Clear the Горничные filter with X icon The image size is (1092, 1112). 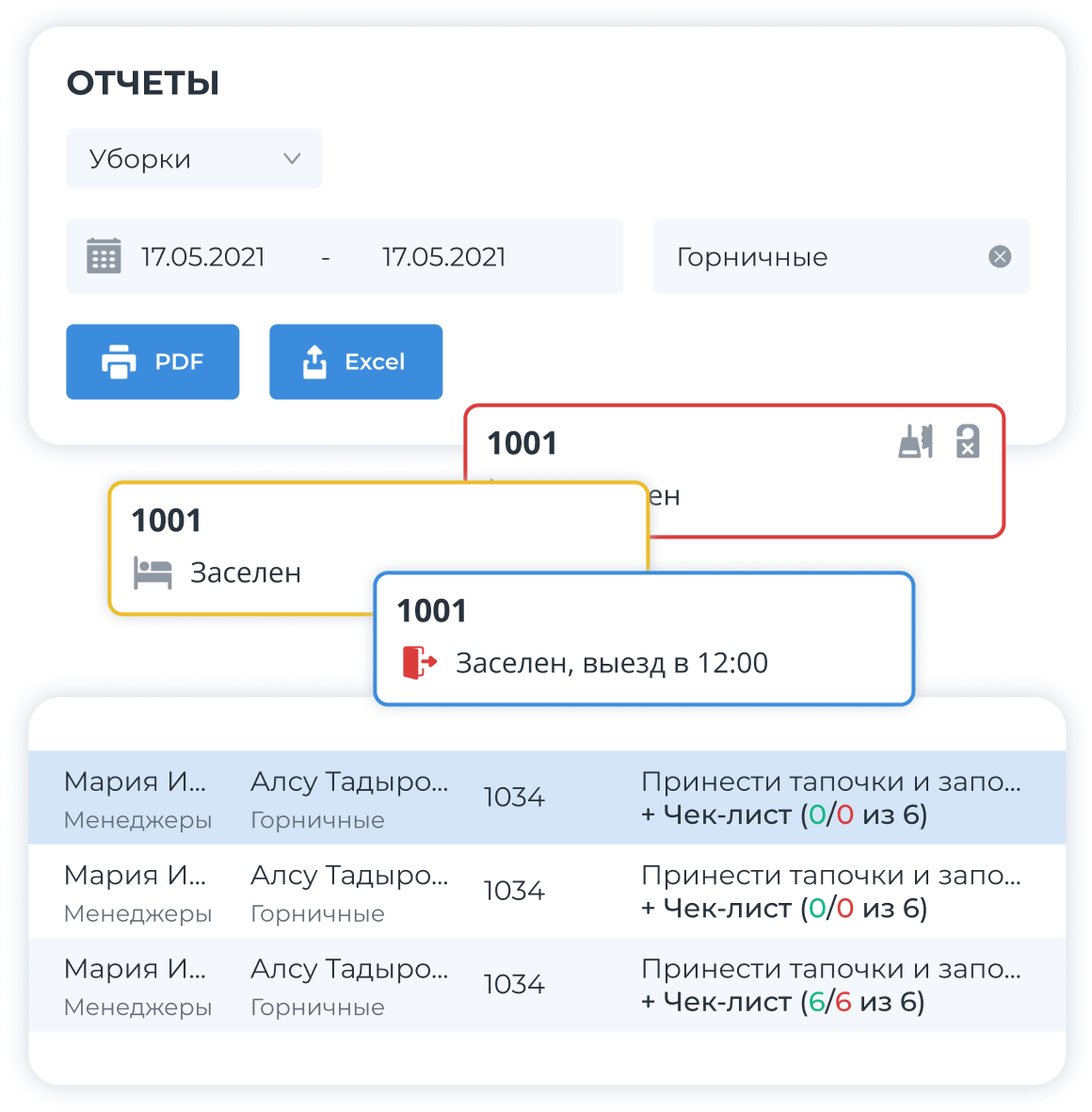1000,256
